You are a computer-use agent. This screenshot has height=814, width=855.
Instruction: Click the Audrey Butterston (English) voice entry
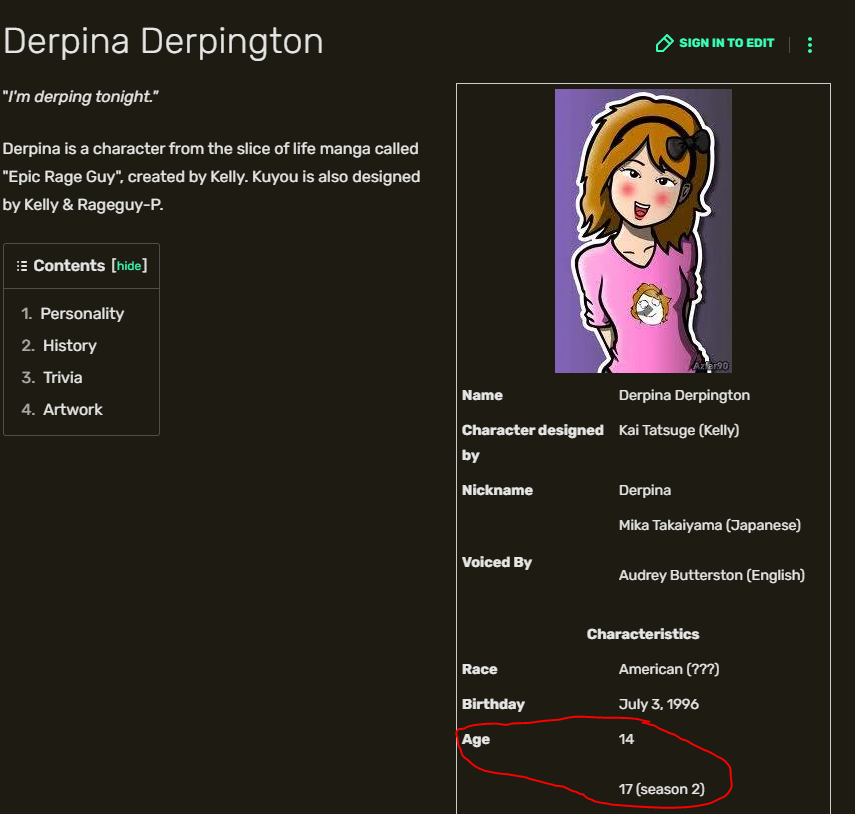(711, 575)
